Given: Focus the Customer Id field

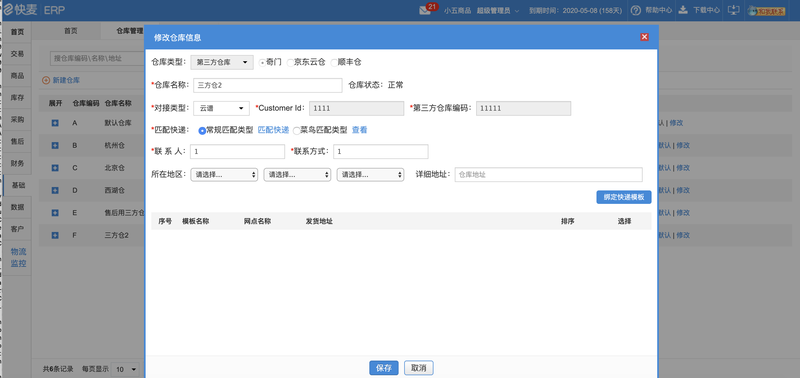Looking at the screenshot, I should [357, 108].
